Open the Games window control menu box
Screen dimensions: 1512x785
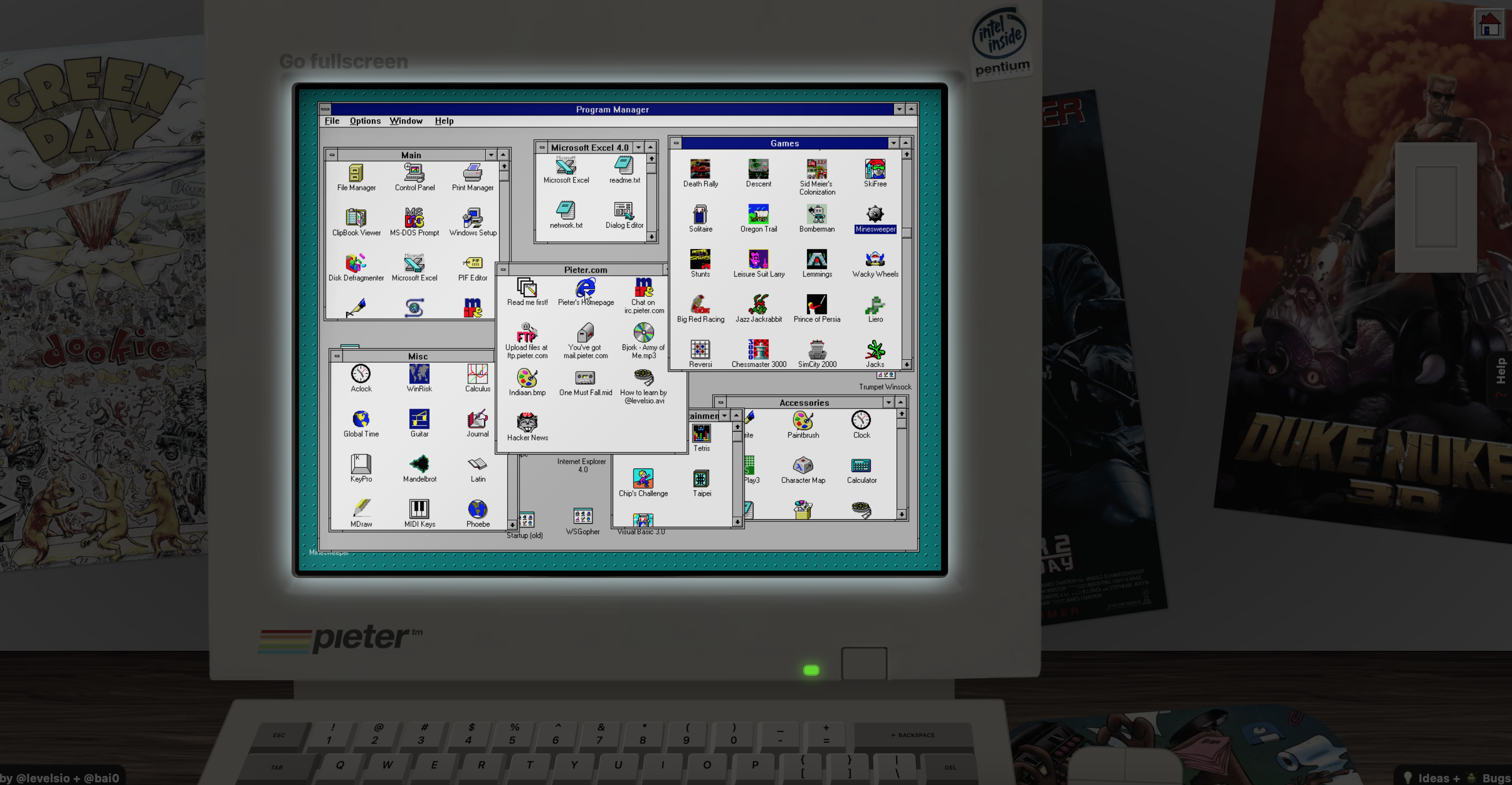[x=676, y=143]
